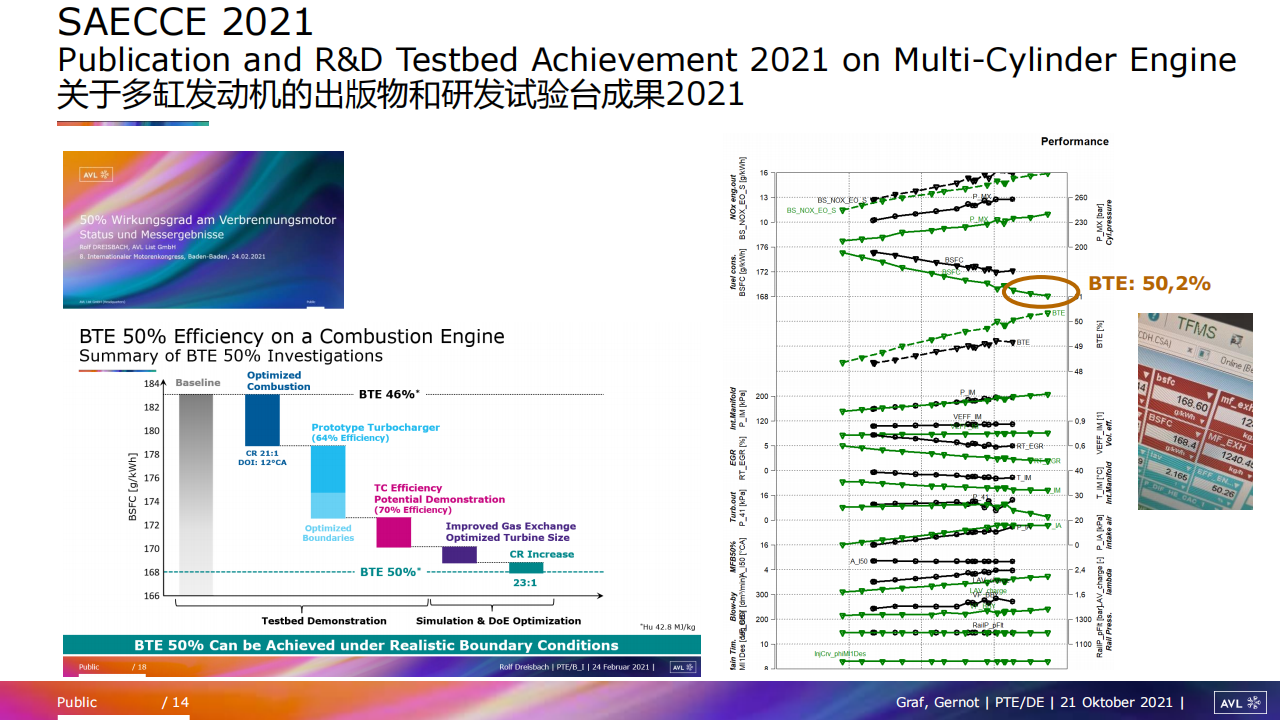Click the AVL logo in the bottom-right slide footer
The width and height of the screenshot is (1280, 720).
pos(1239,703)
